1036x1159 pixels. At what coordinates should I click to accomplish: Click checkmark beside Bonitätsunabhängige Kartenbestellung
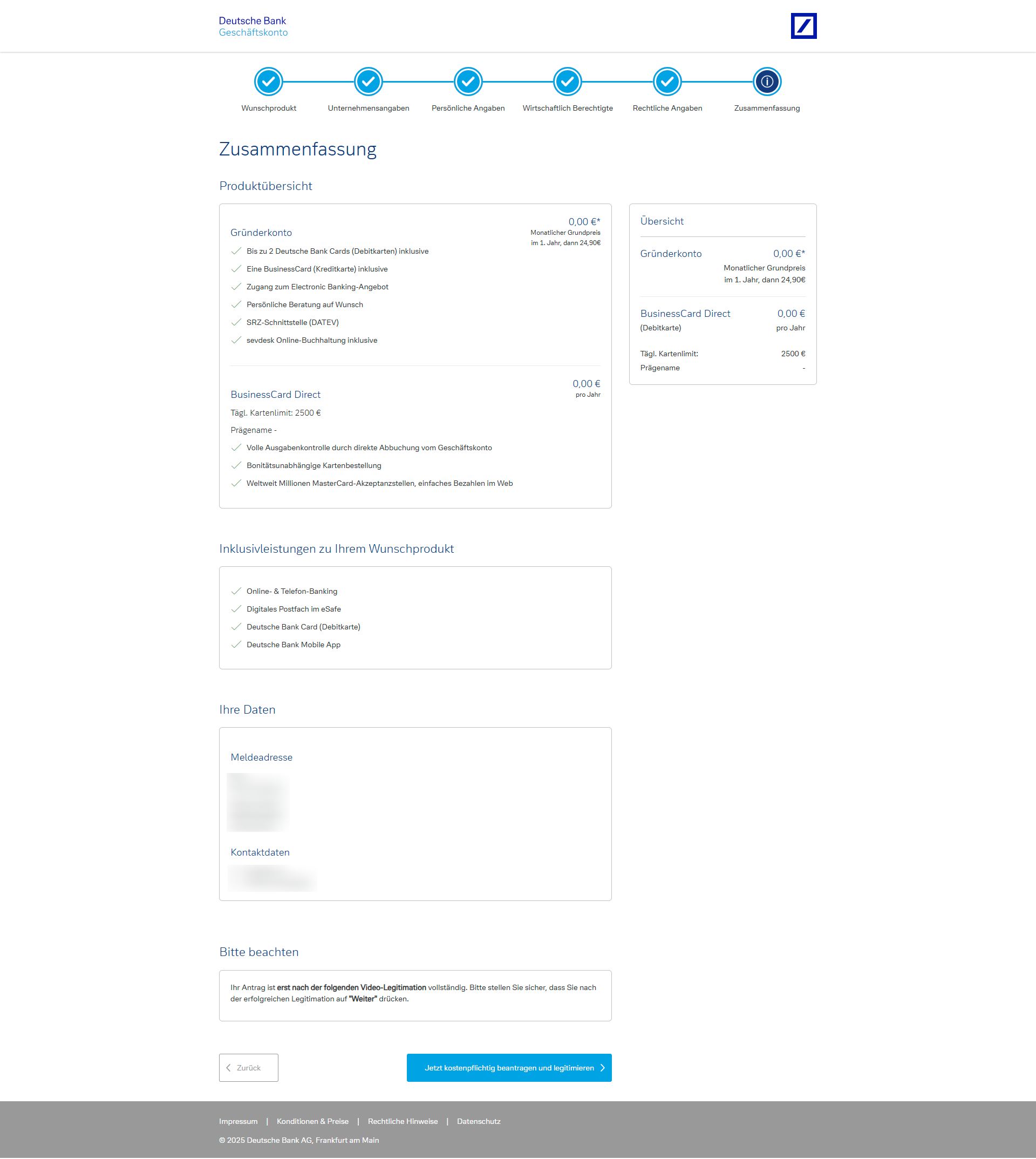coord(236,465)
